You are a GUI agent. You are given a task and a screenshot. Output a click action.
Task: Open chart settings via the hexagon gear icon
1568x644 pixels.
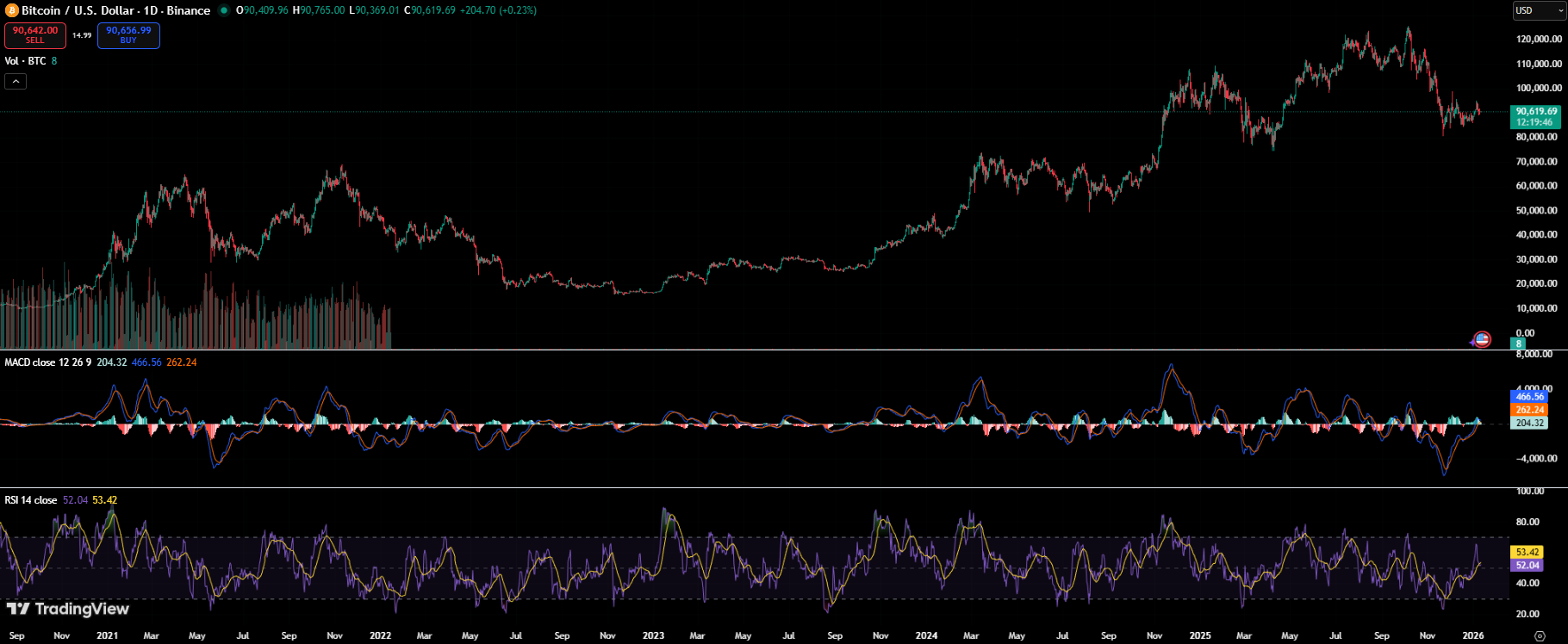1540,635
